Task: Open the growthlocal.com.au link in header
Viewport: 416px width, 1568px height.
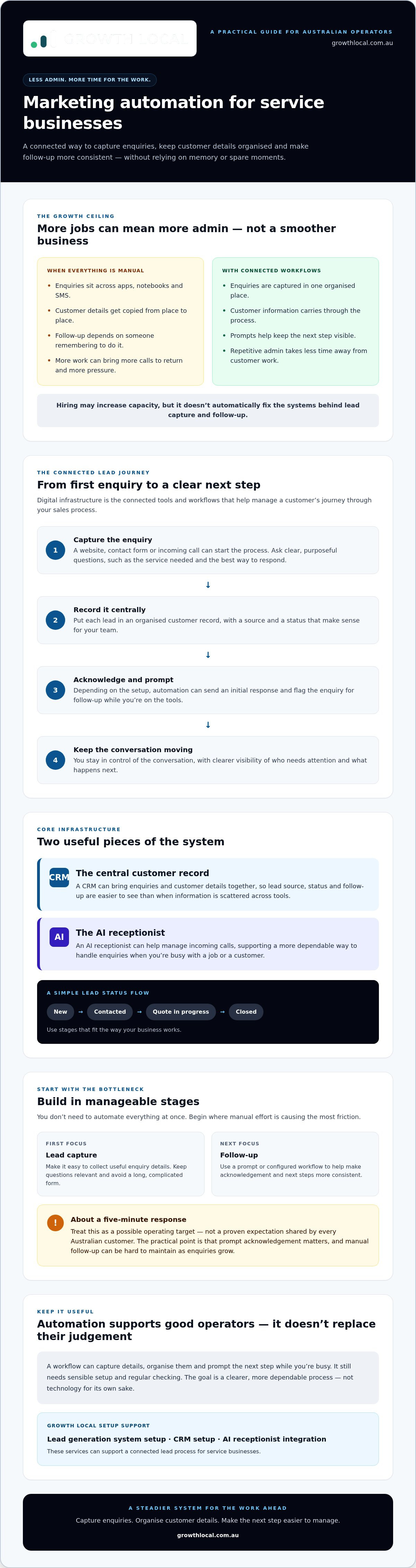Action: click(x=362, y=43)
